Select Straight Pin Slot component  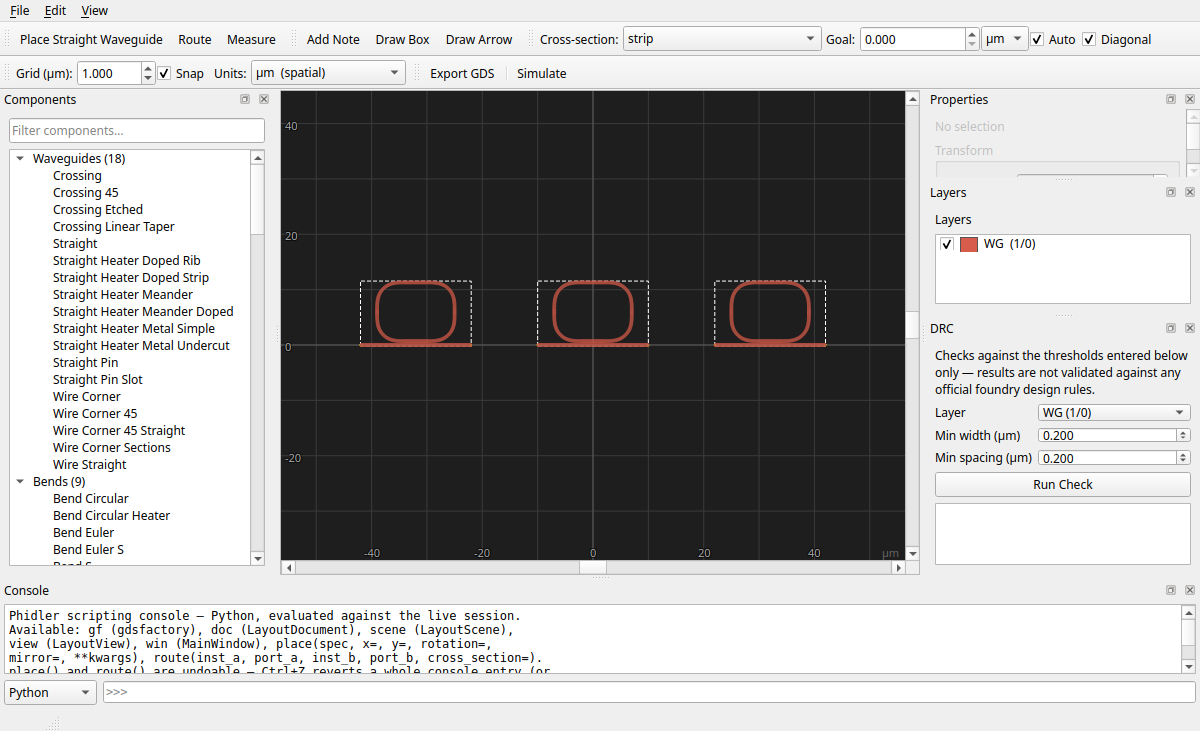[x=98, y=380]
